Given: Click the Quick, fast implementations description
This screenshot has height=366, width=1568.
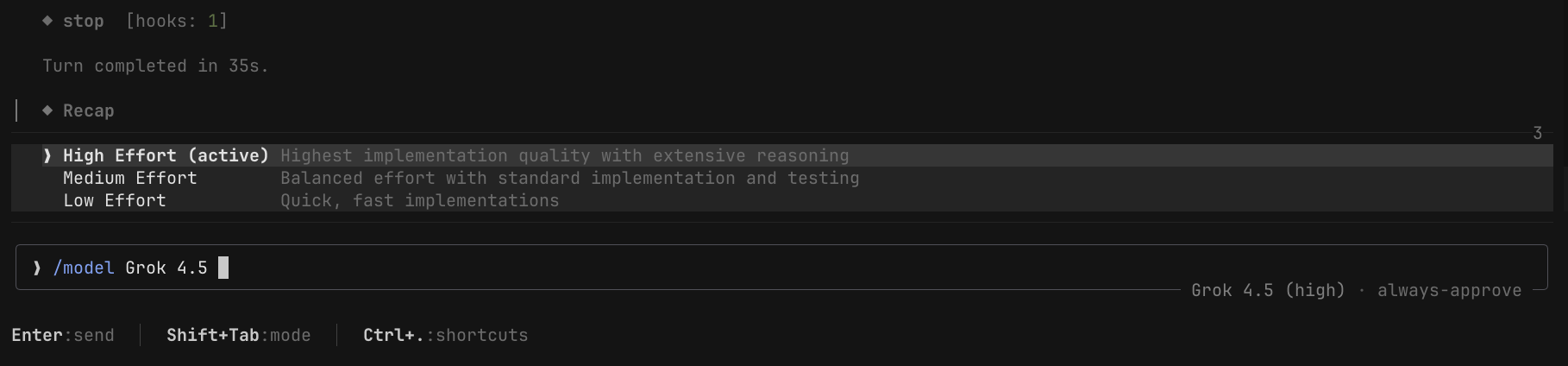Looking at the screenshot, I should pyautogui.click(x=420, y=200).
